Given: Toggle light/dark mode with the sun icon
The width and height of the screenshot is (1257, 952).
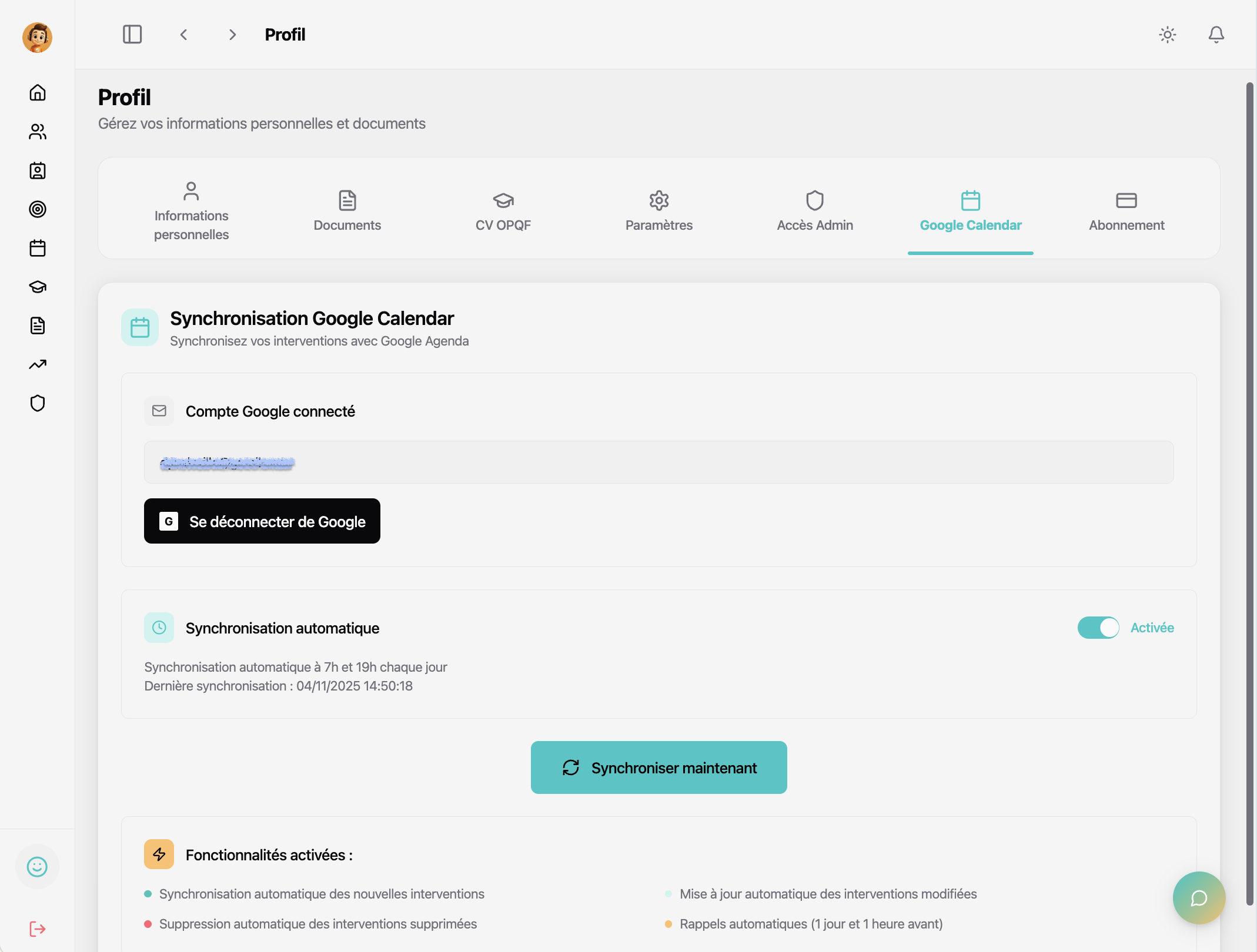Looking at the screenshot, I should point(1167,35).
